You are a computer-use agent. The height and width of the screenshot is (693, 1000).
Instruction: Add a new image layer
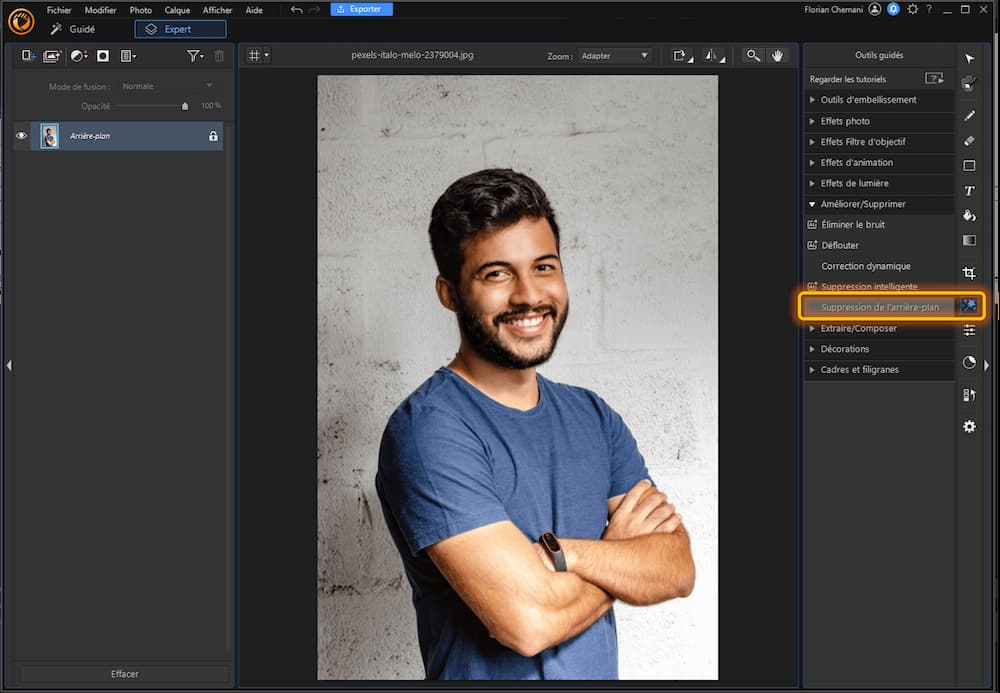pos(52,56)
